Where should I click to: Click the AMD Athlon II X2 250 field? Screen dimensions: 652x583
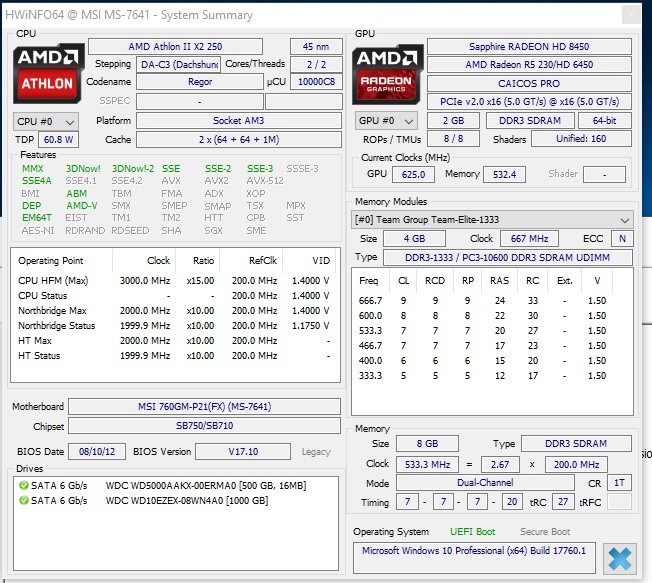coord(175,47)
